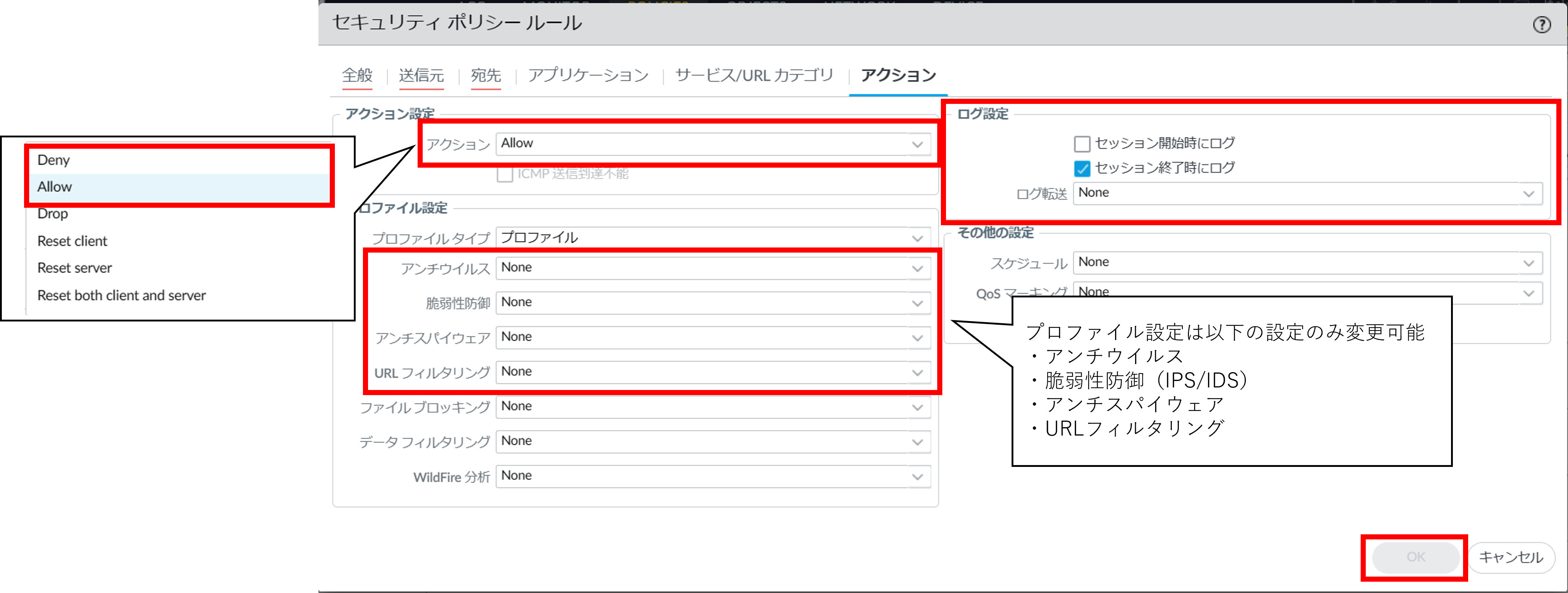This screenshot has height=593, width=1568.
Task: Click the キャンセル button
Action: click(1511, 557)
